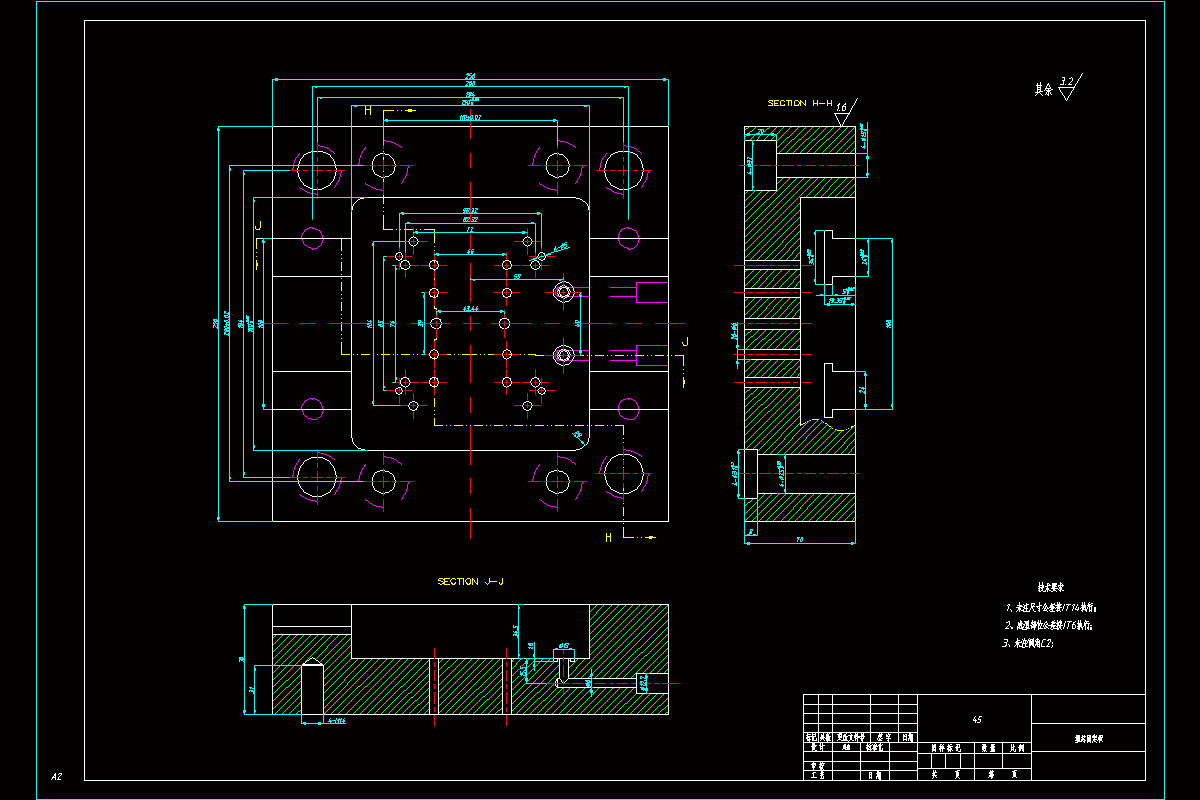Click the '70' dimension below section H-H
Screen dimensions: 1200x800
pos(800,540)
